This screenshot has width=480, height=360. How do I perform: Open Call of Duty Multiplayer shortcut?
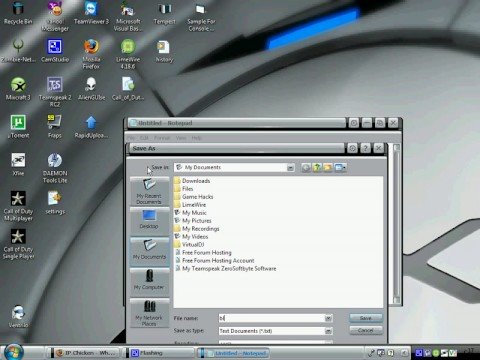pos(18,206)
